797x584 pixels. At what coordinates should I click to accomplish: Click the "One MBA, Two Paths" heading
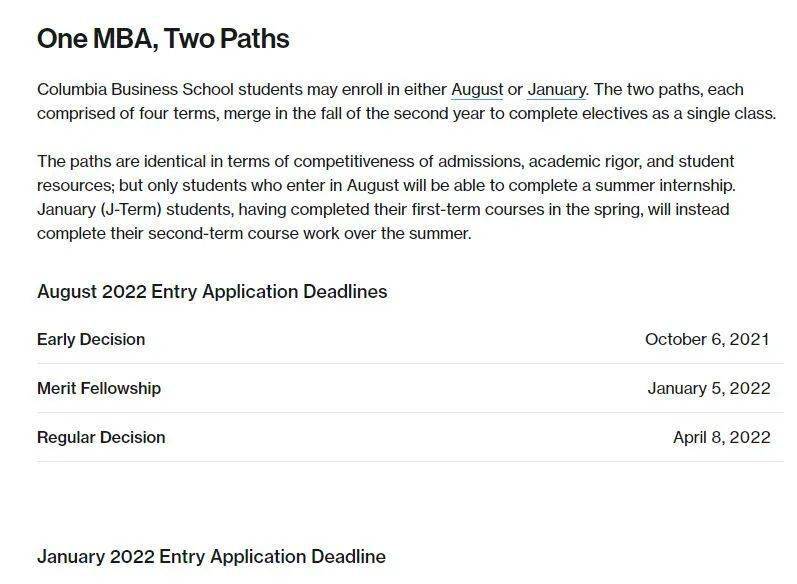click(x=163, y=39)
